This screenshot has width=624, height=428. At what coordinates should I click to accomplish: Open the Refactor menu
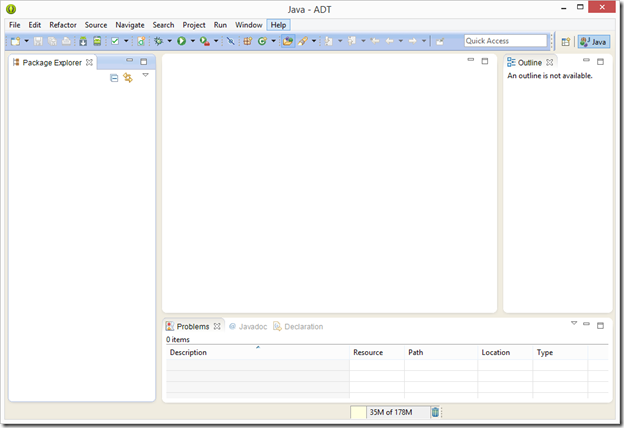coord(63,25)
